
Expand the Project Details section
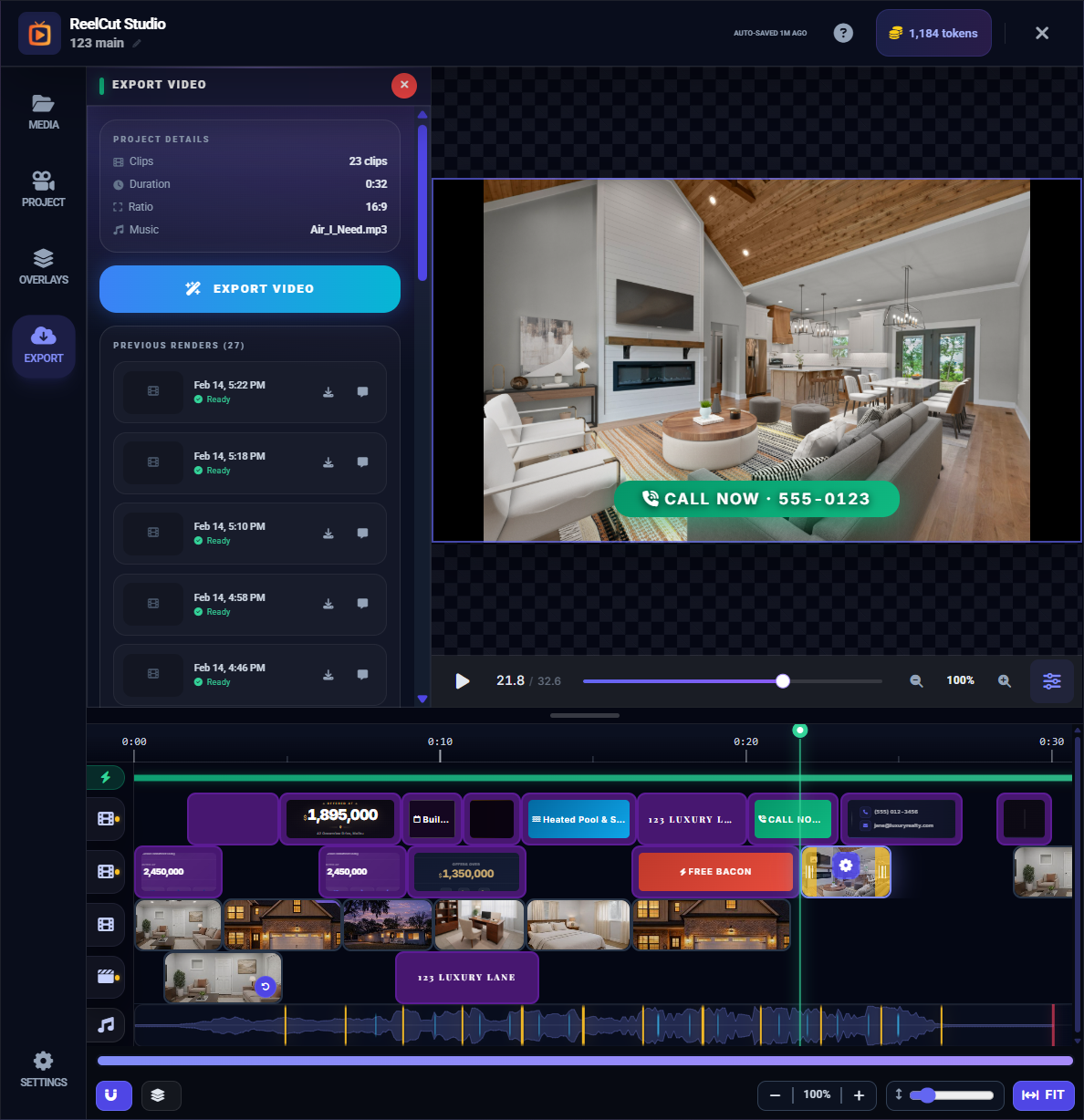coord(162,139)
